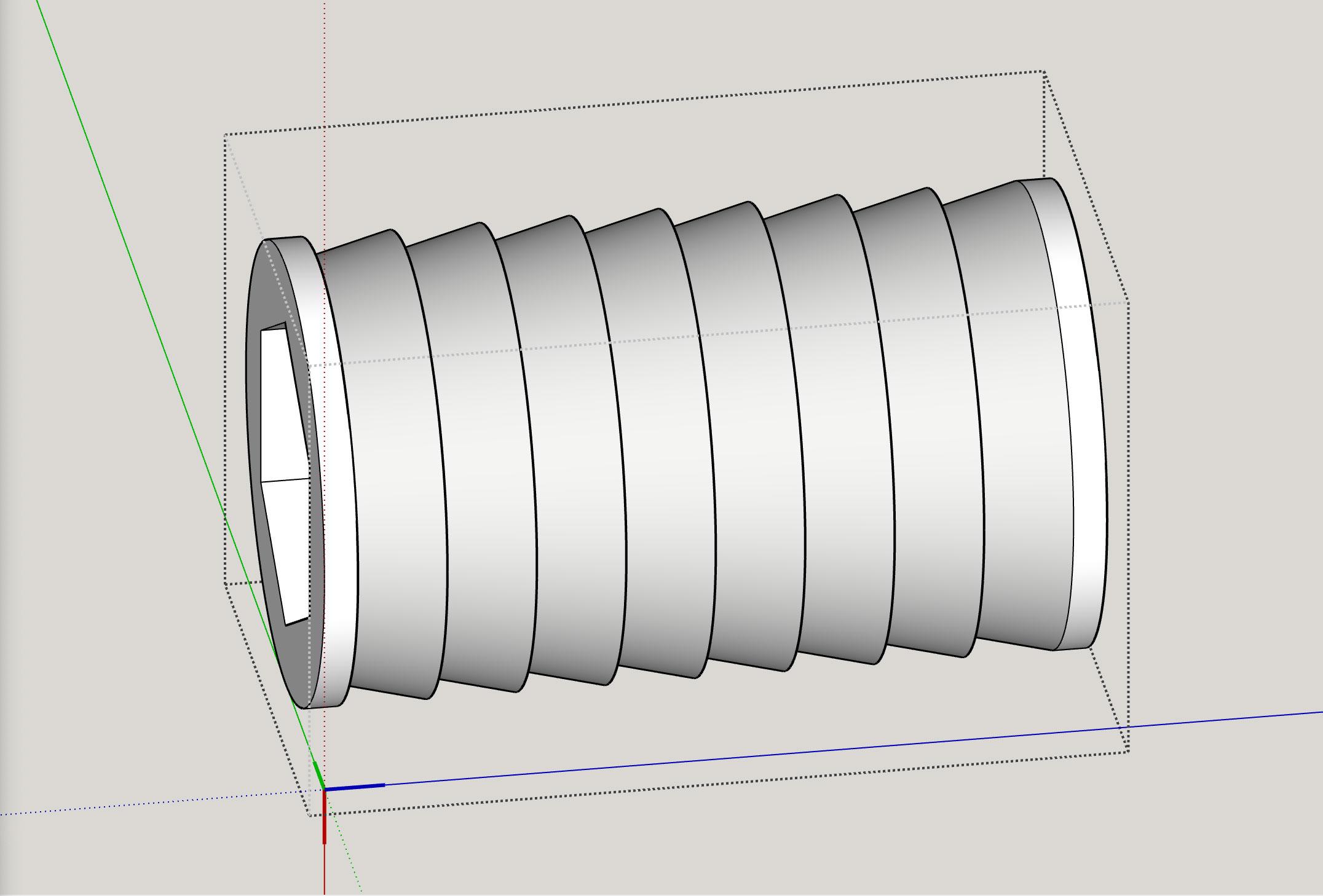The height and width of the screenshot is (896, 1323).
Task: Click the edge line inside the hexagonal socket
Action: pyautogui.click(x=286, y=480)
